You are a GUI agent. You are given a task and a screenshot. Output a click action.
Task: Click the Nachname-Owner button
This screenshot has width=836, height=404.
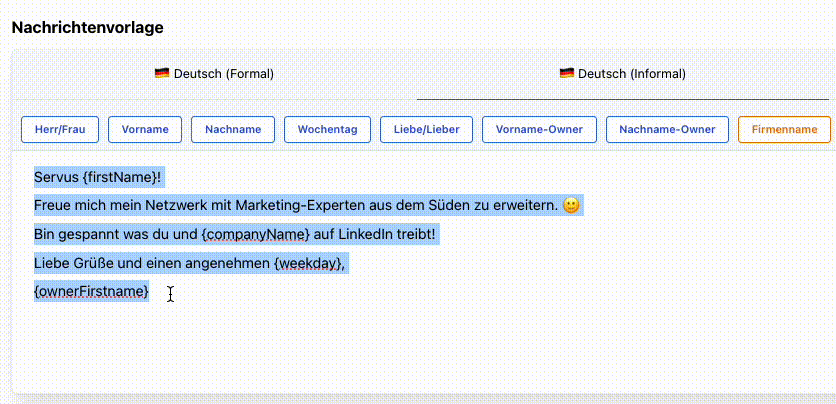pos(667,129)
